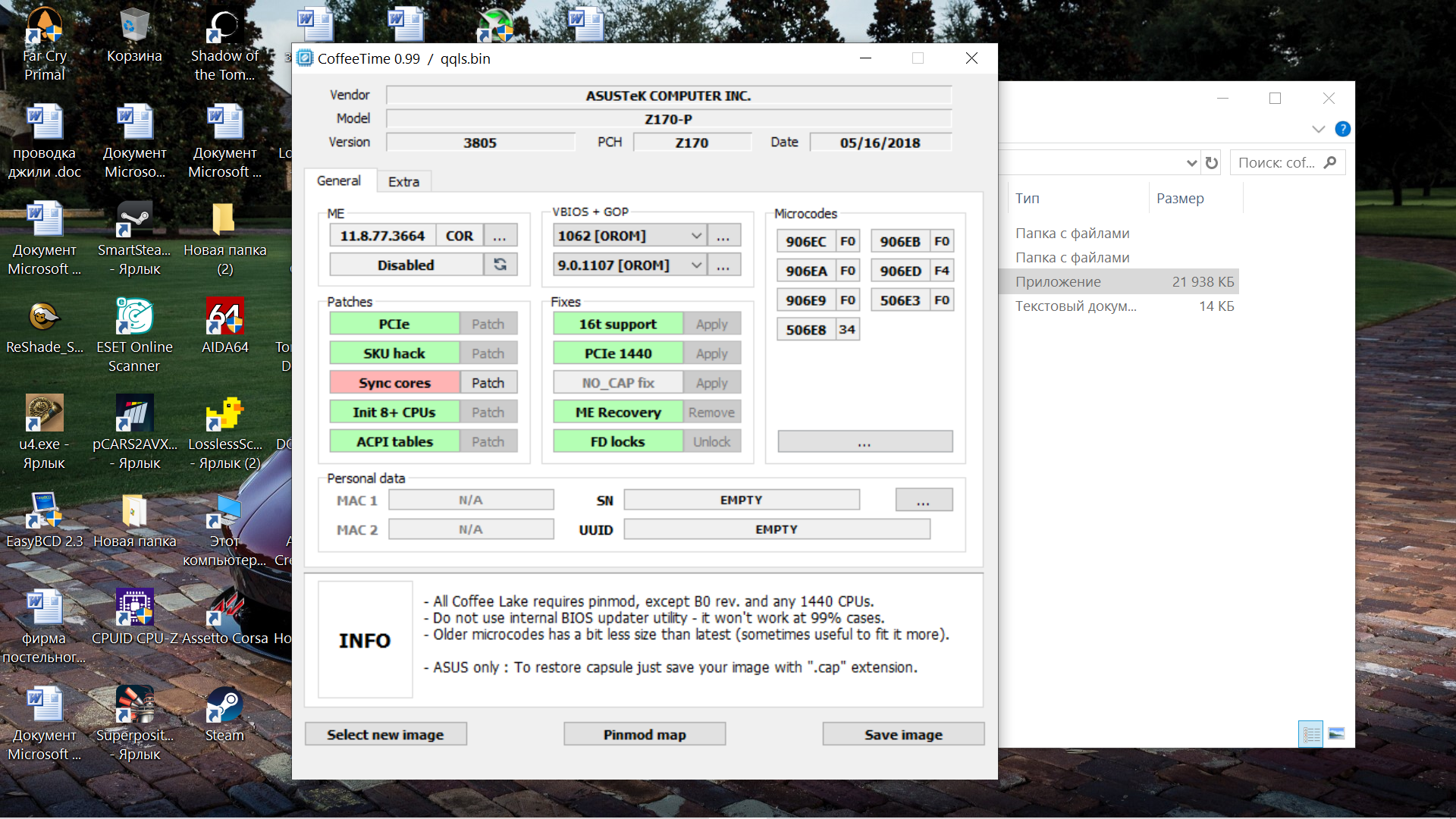Expand Explorer address bar history dropdown

pyautogui.click(x=1191, y=163)
